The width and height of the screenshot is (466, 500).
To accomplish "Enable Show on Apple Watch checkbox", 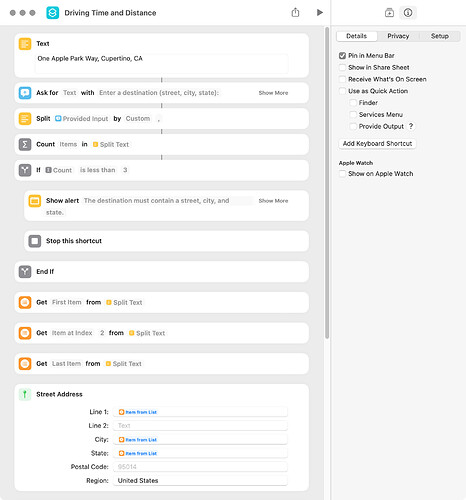I will (x=342, y=174).
